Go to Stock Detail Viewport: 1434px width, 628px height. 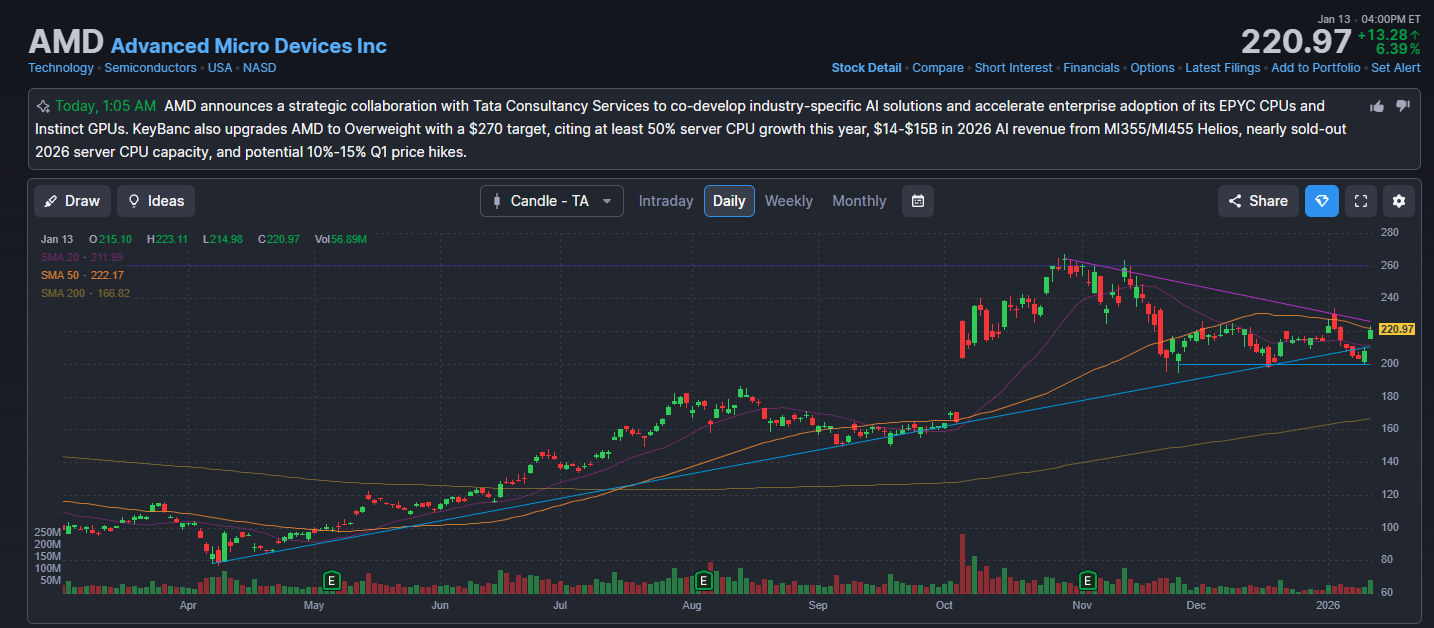(x=866, y=68)
